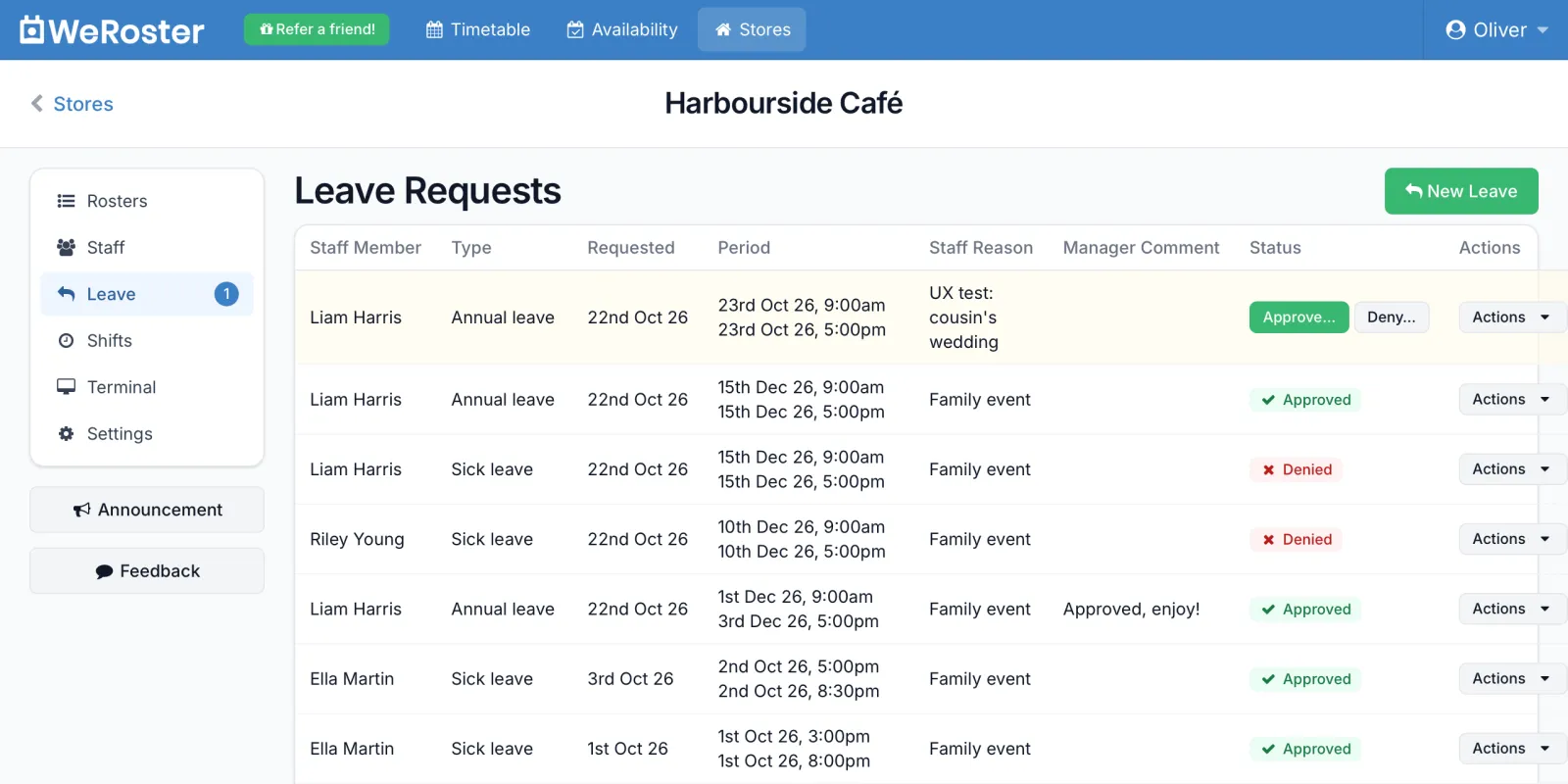Open the Timetable tab
1568x784 pixels.
coord(478,29)
